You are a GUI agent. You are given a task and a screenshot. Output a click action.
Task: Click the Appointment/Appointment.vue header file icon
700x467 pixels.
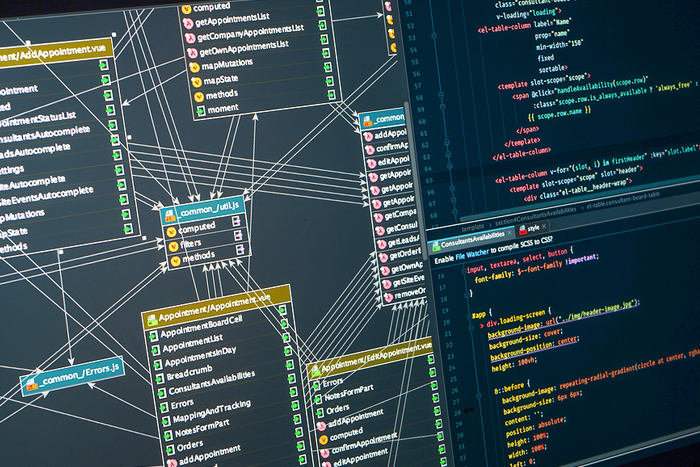click(152, 320)
